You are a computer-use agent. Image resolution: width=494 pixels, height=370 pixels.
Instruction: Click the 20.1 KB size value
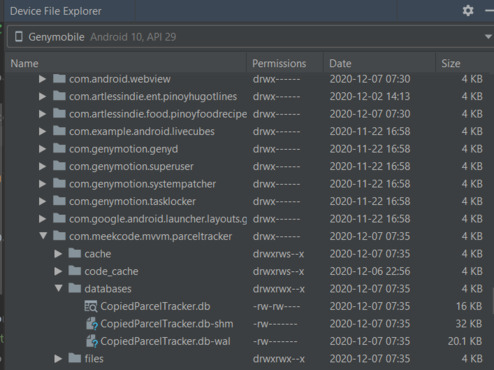tap(465, 341)
